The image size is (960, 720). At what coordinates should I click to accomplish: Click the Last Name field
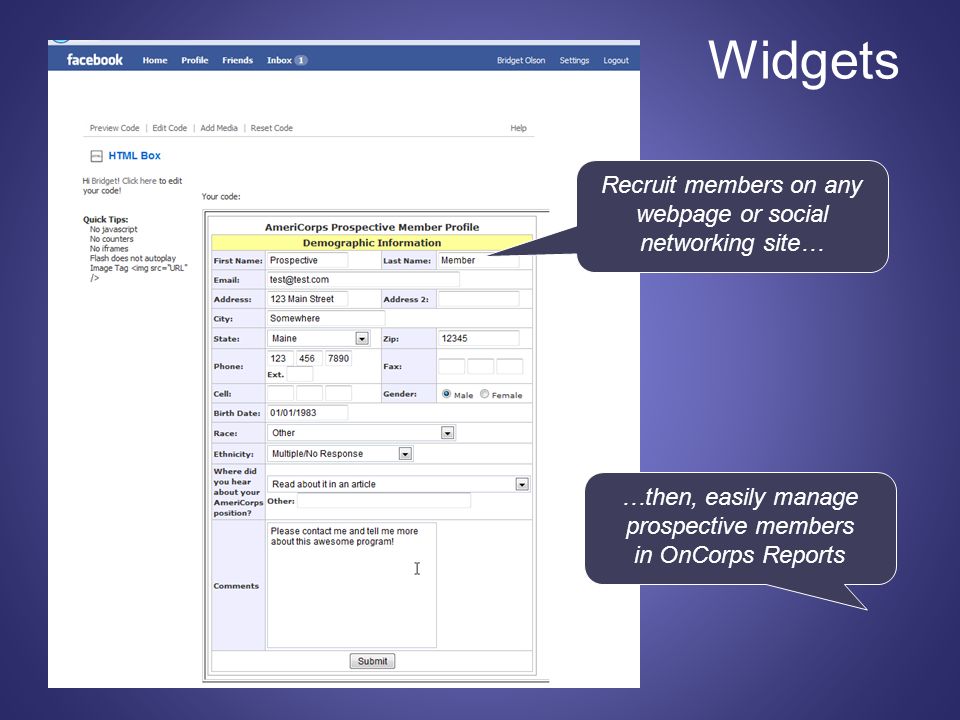click(x=479, y=260)
